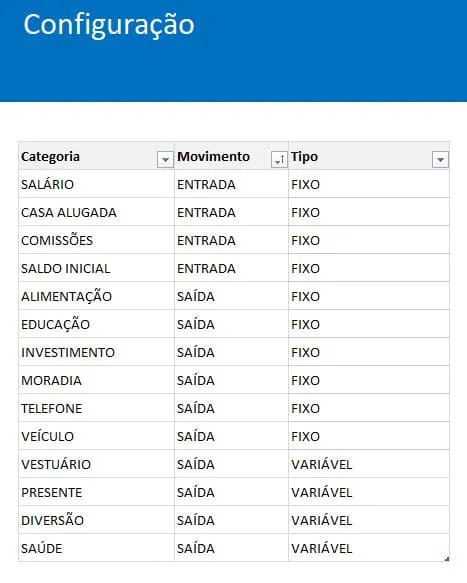Screen dimensions: 467x583
Task: Click the INVESTIMENTO category cell
Action: [x=96, y=352]
